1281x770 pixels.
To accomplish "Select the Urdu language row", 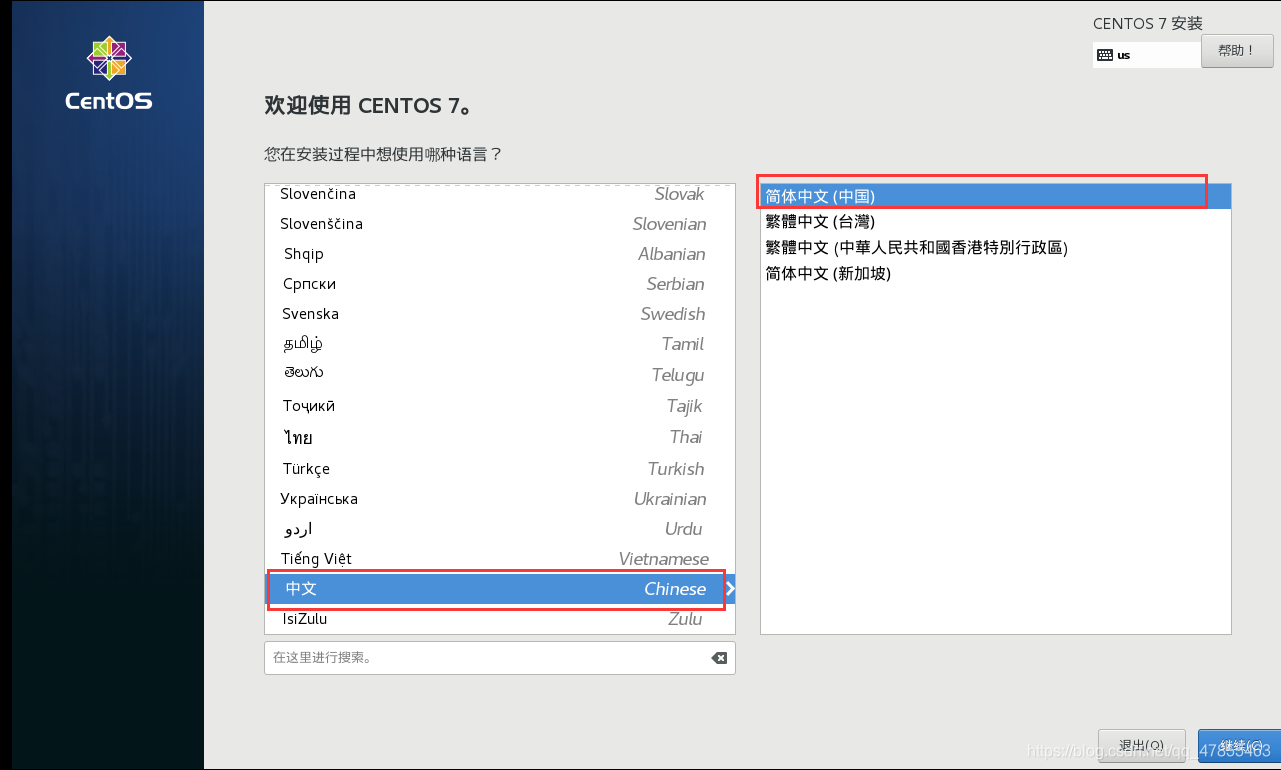I will point(500,529).
